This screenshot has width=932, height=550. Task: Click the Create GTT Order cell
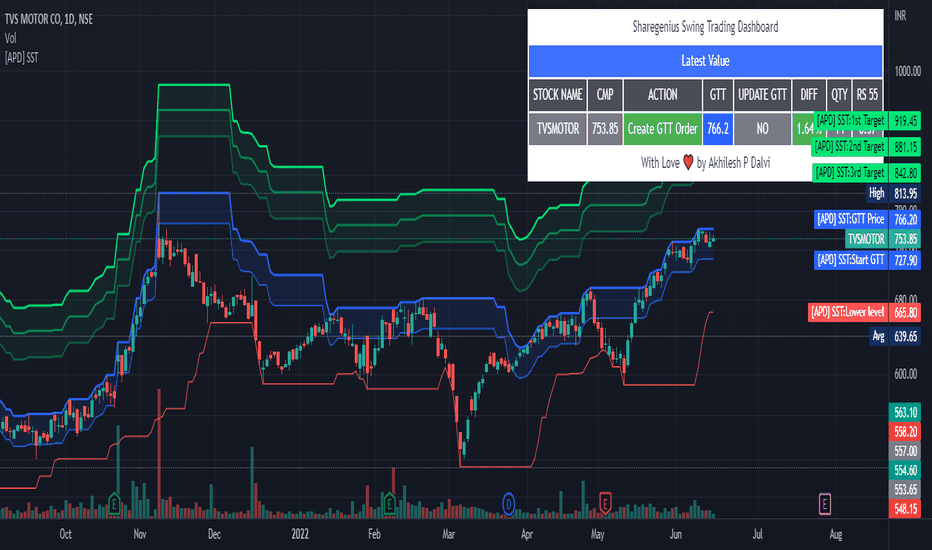click(662, 128)
